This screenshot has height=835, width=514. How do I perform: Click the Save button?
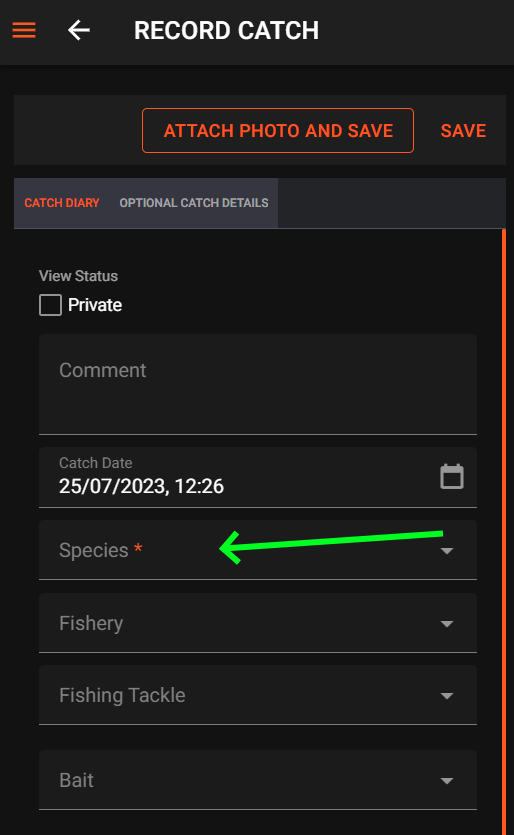(x=463, y=130)
